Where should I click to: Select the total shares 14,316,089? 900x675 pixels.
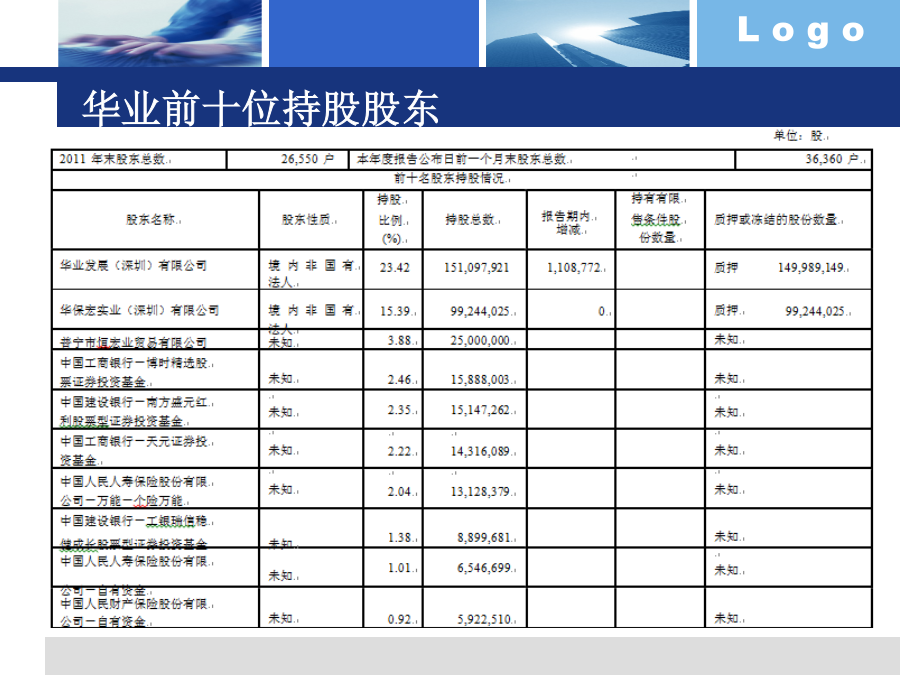click(480, 452)
